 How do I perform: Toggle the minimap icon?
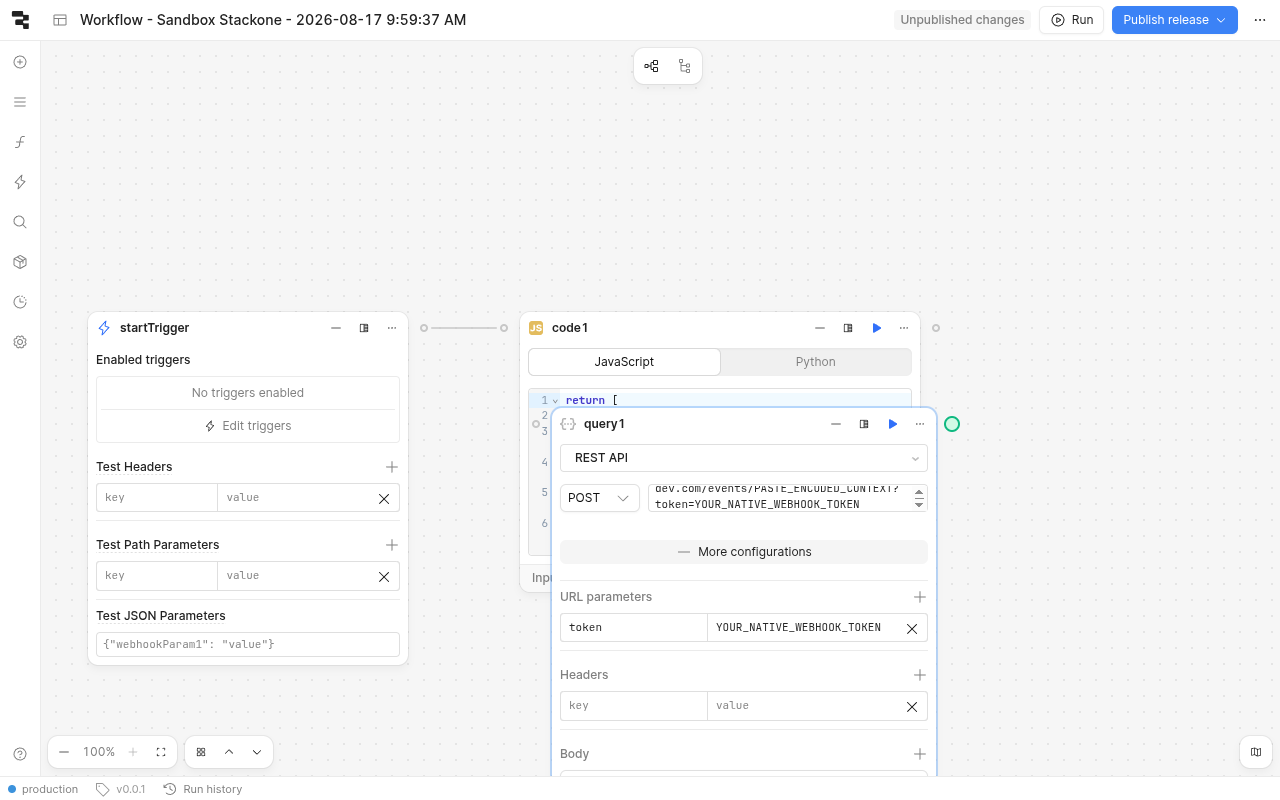(1256, 752)
